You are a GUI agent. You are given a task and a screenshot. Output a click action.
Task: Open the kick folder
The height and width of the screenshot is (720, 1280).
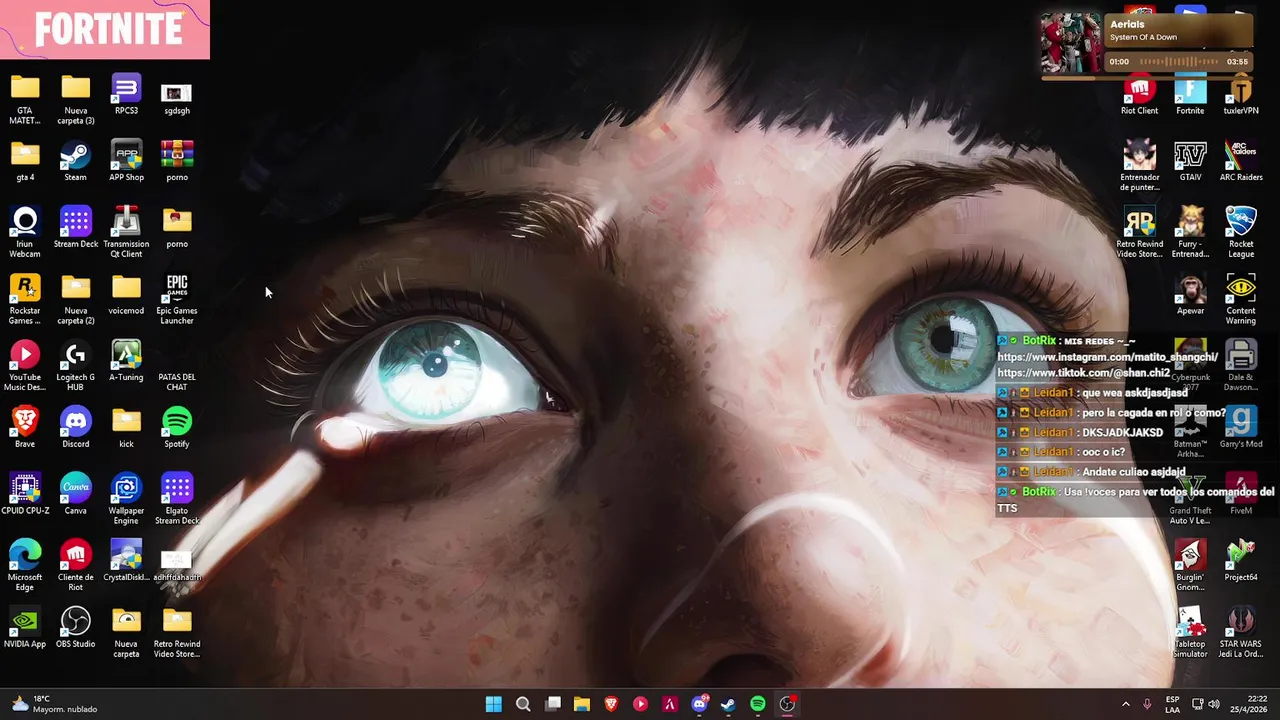pos(126,428)
